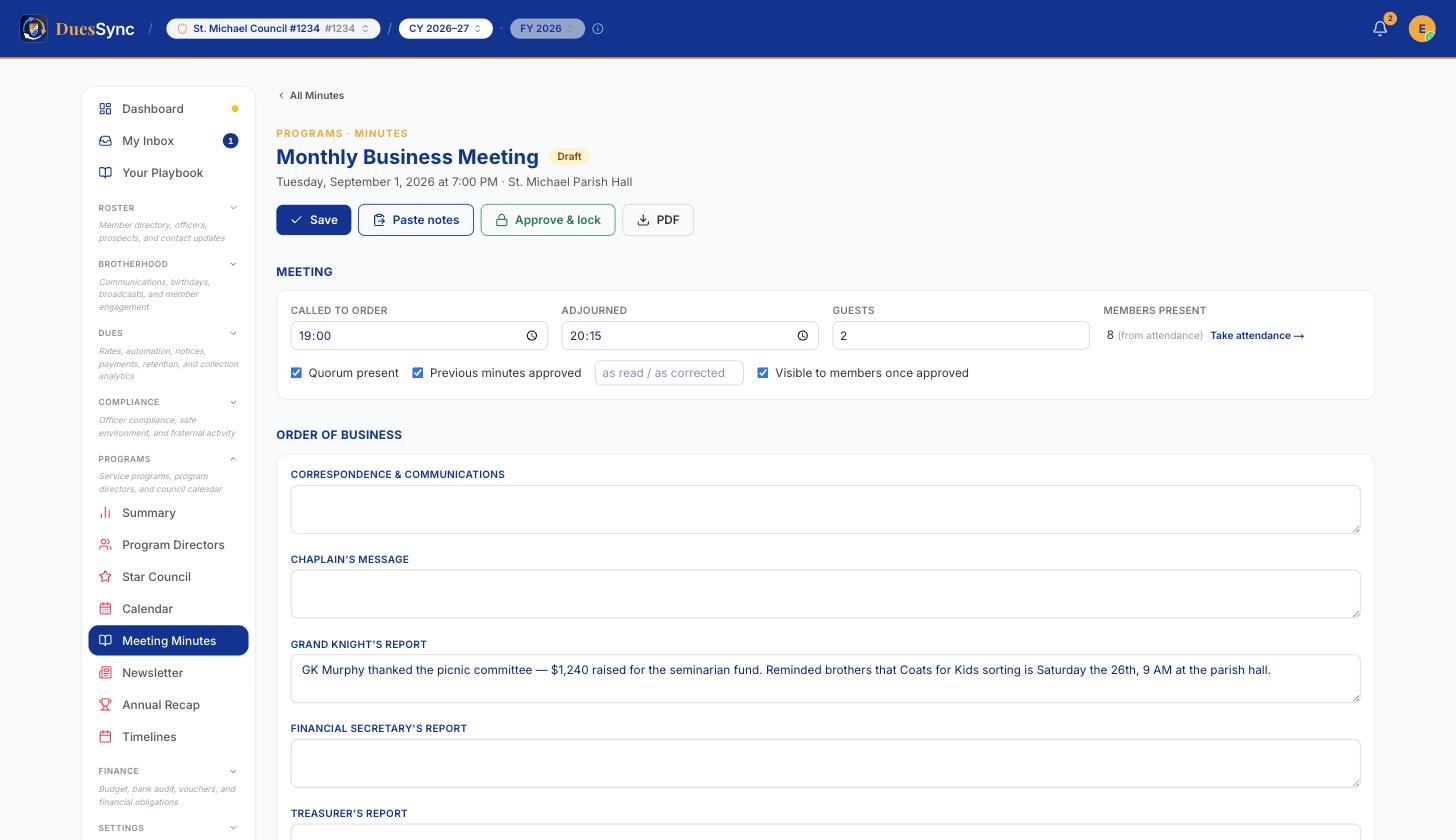Click the inbox unread count badge

point(230,141)
